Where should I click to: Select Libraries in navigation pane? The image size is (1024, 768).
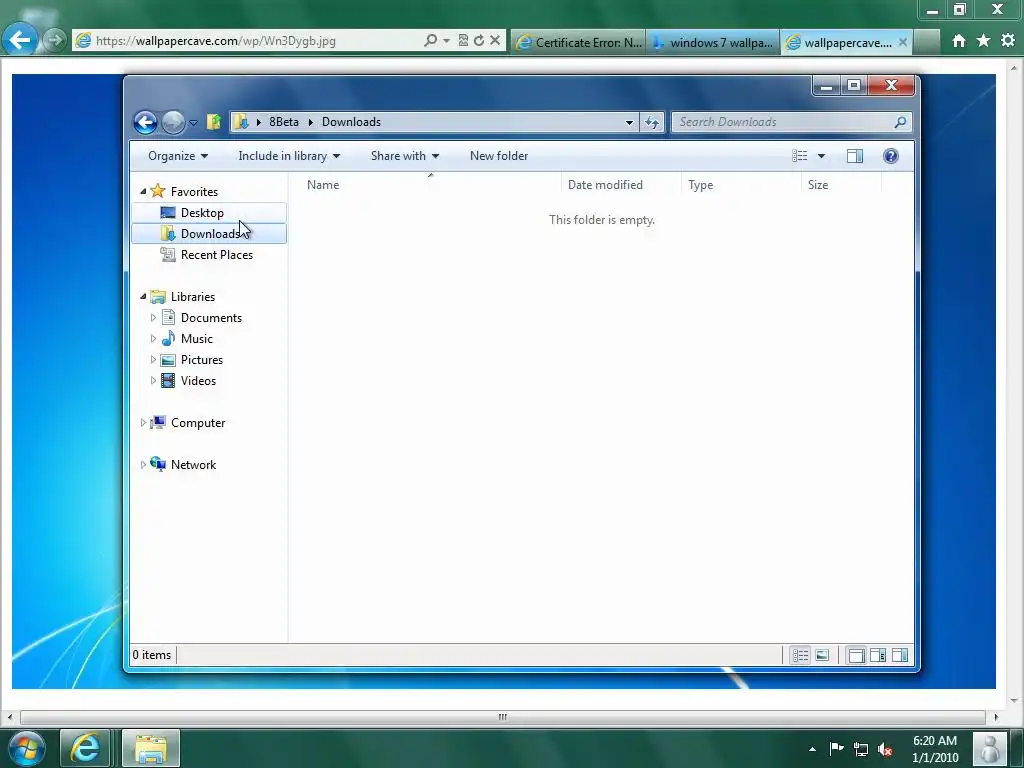[x=193, y=296]
